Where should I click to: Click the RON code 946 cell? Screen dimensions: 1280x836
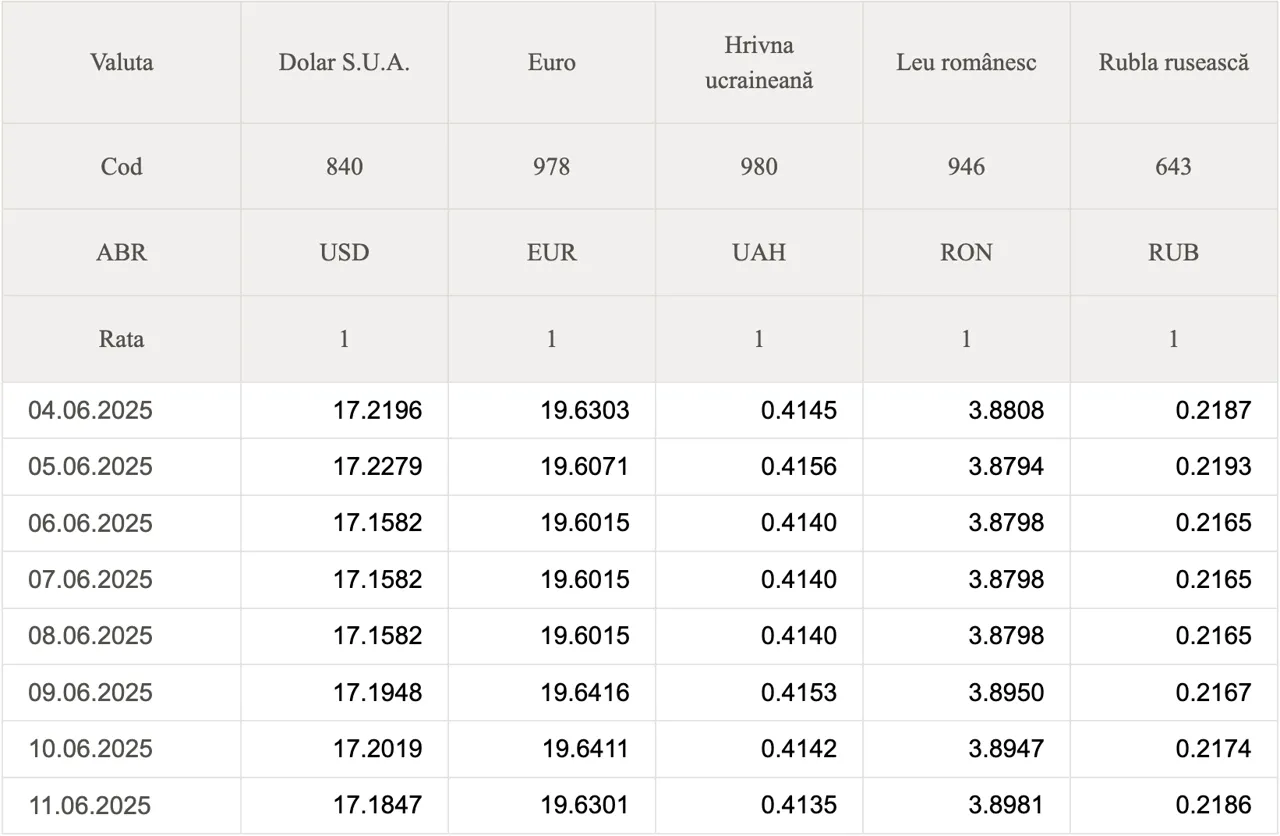click(966, 167)
